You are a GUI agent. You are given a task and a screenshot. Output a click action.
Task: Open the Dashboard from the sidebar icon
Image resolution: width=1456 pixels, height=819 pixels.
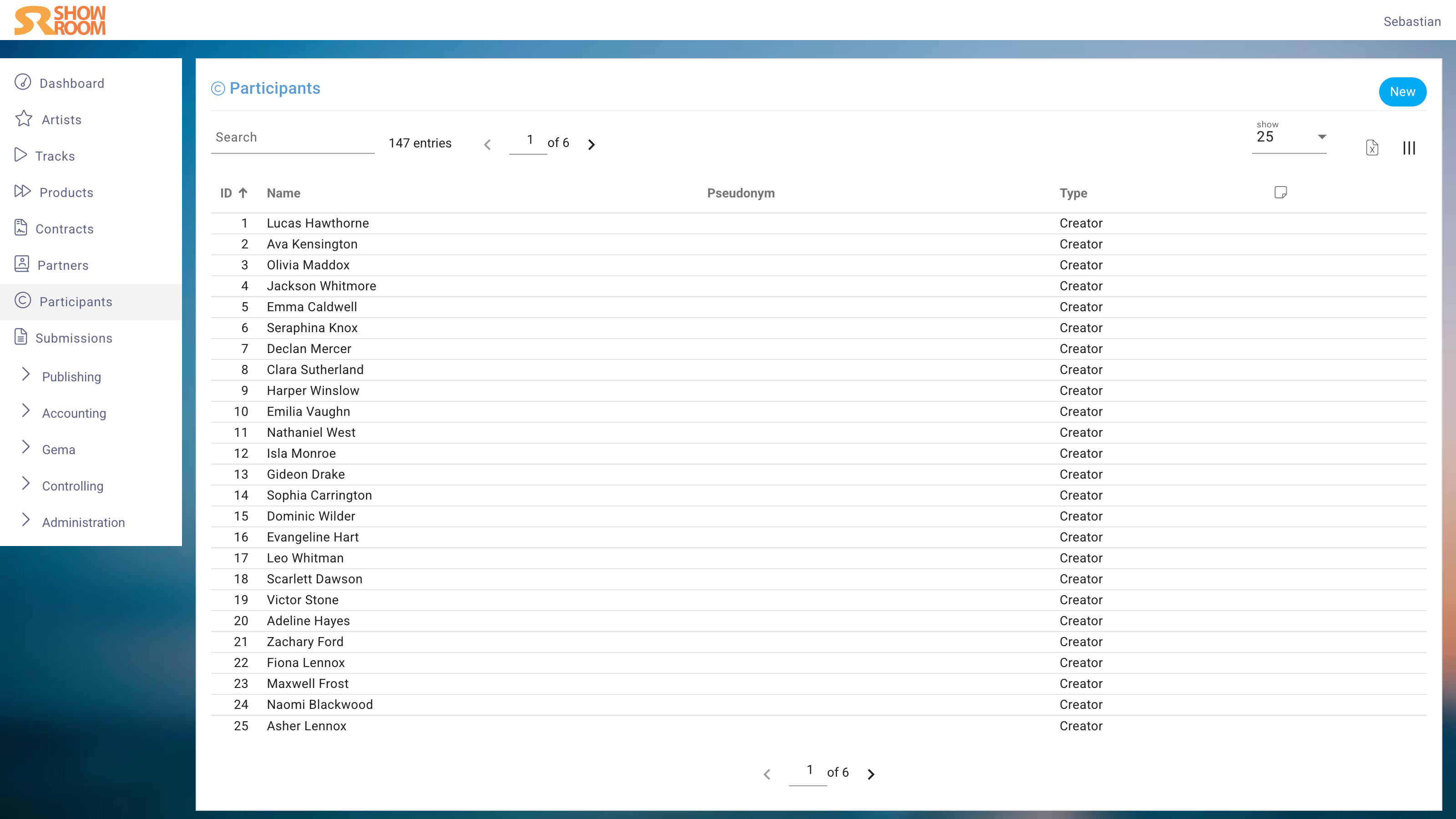pos(23,82)
